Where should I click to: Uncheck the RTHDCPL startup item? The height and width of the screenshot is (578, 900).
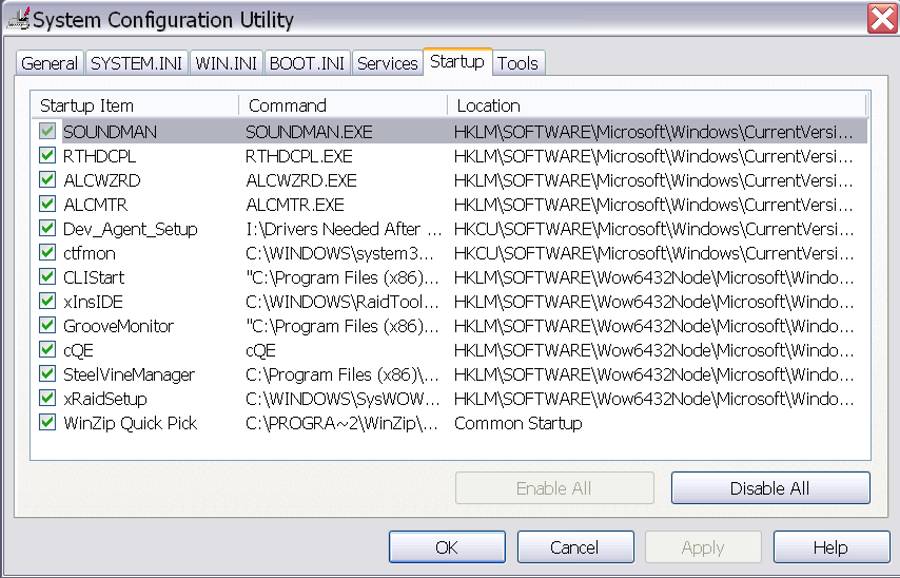pos(47,156)
